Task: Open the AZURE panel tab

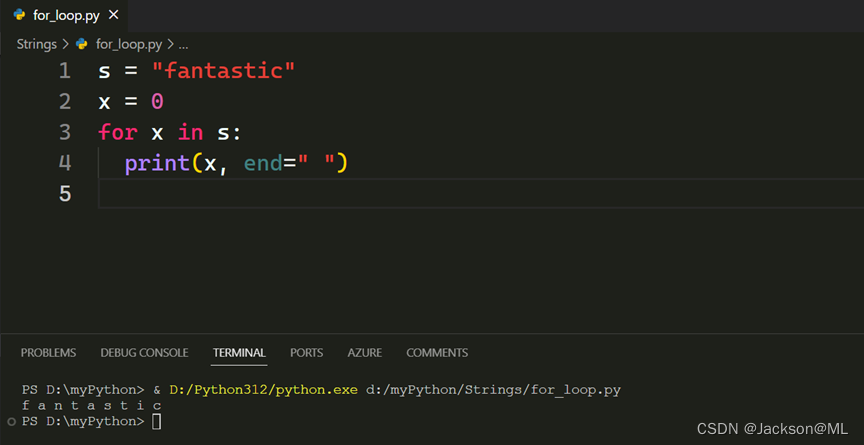Action: 364,353
